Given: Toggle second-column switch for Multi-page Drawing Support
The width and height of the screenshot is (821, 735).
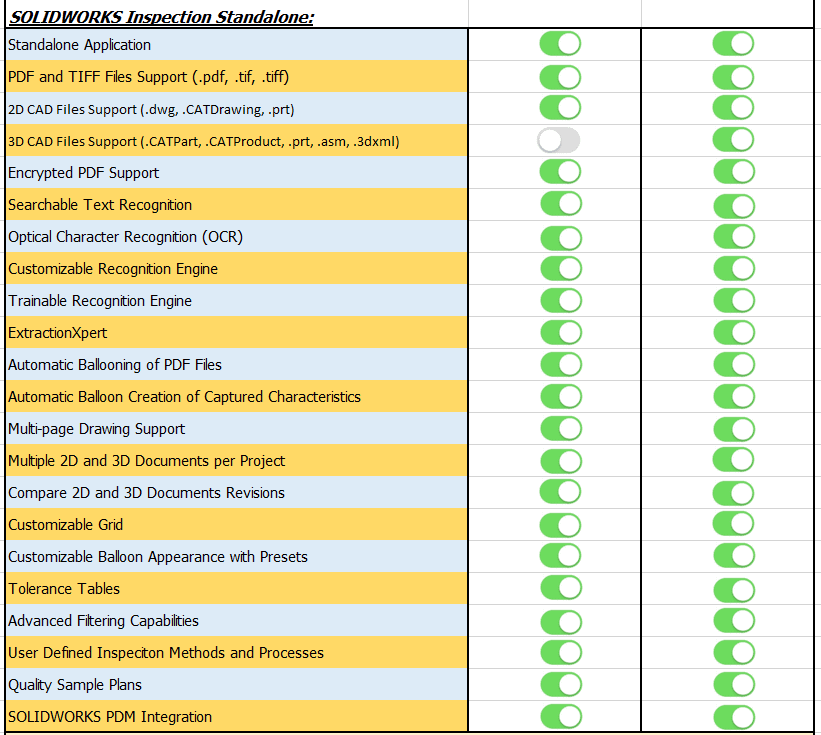Looking at the screenshot, I should click(734, 429).
